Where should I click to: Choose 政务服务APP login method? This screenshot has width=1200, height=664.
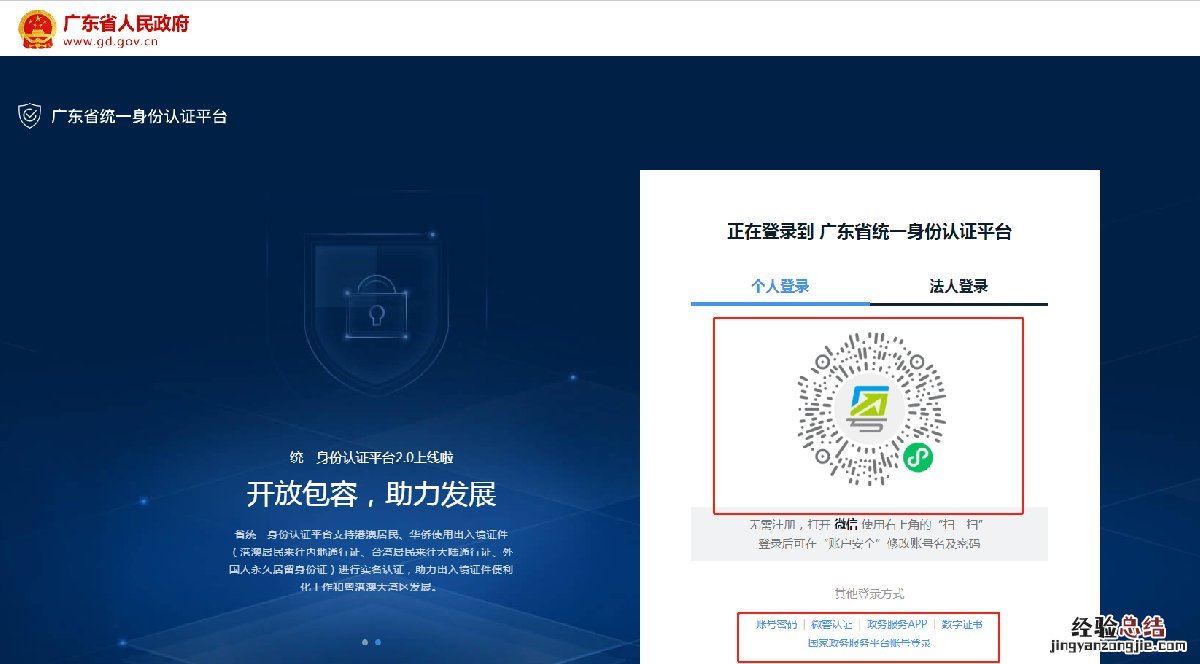point(897,624)
